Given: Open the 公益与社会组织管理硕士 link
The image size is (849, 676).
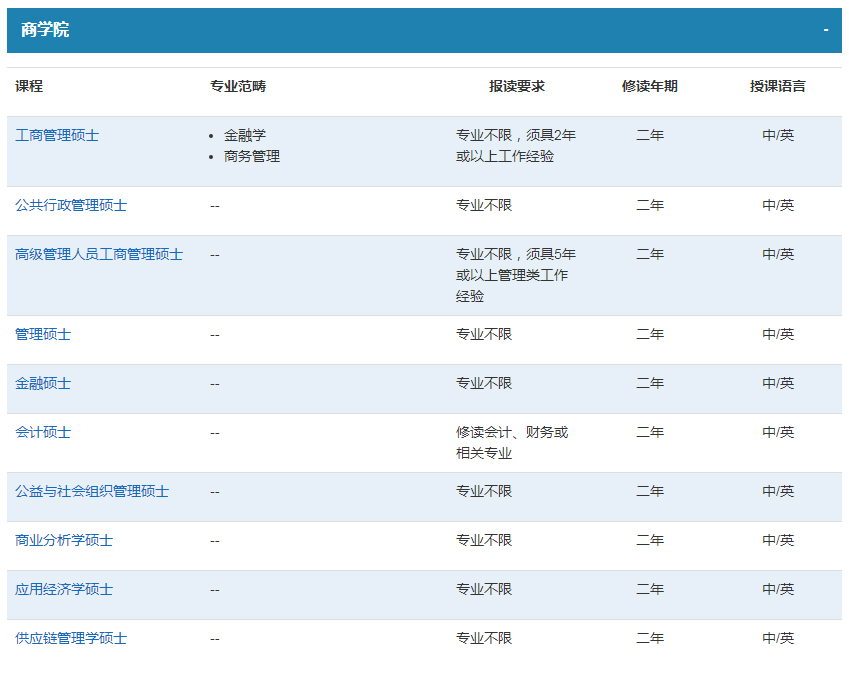Looking at the screenshot, I should click(92, 491).
